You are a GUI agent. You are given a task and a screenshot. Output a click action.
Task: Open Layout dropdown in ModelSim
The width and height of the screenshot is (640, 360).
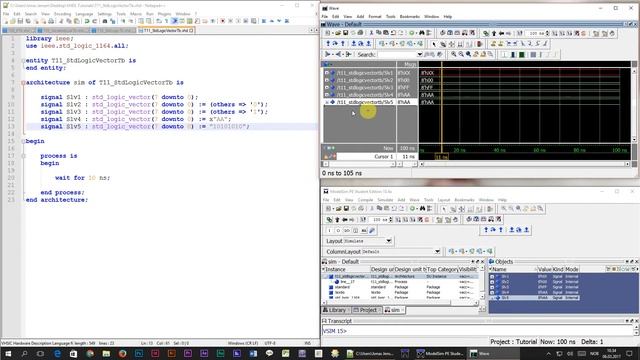(x=389, y=241)
